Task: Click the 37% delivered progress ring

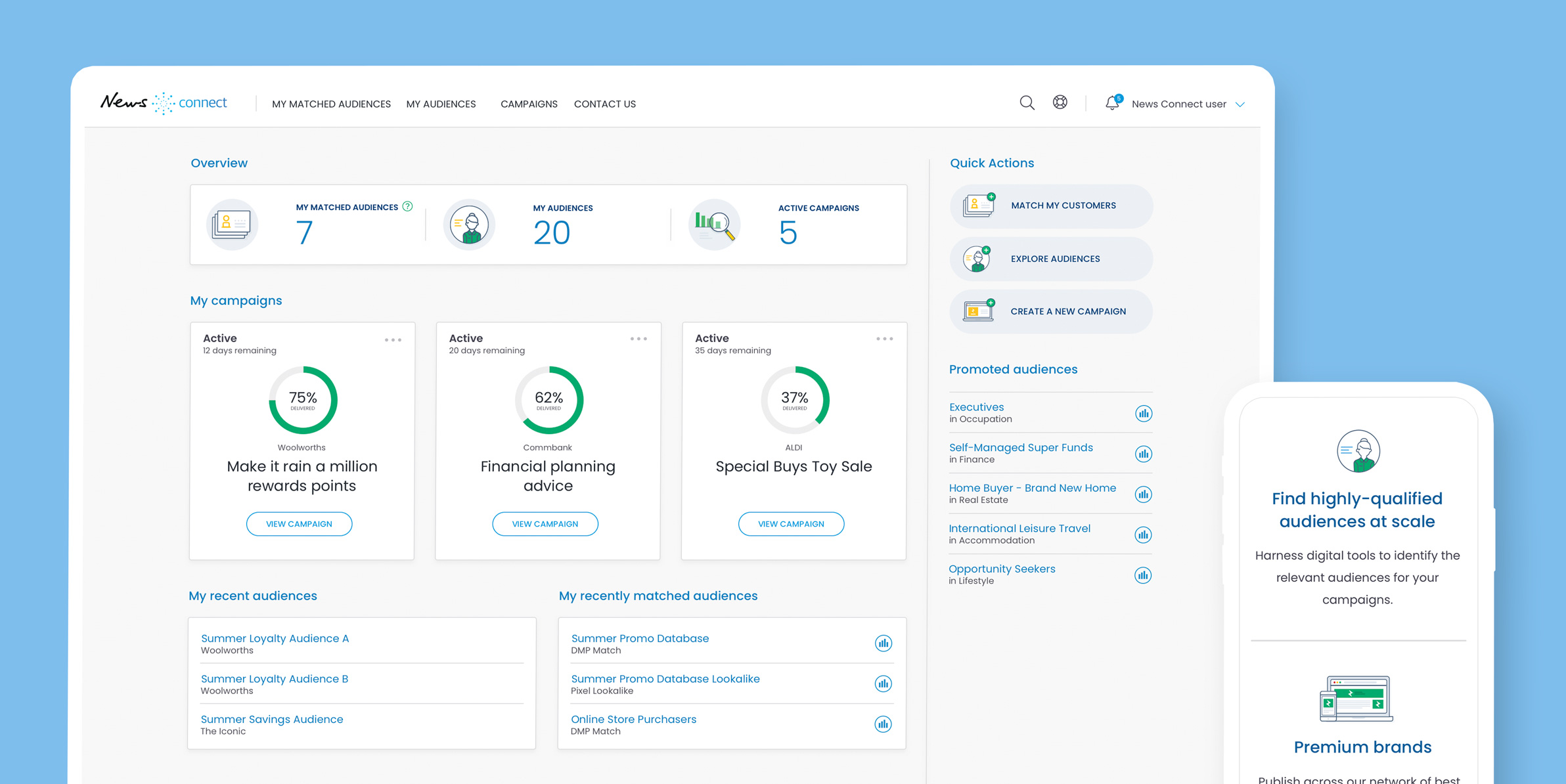Action: point(795,400)
